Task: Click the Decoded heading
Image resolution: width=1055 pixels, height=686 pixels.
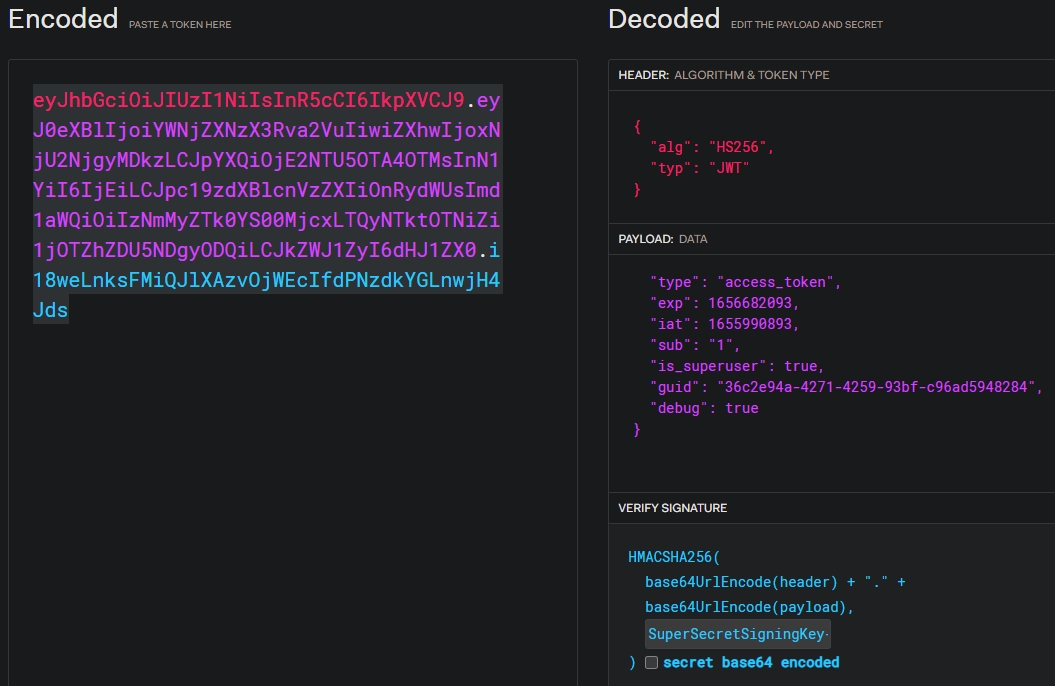Action: click(x=663, y=18)
